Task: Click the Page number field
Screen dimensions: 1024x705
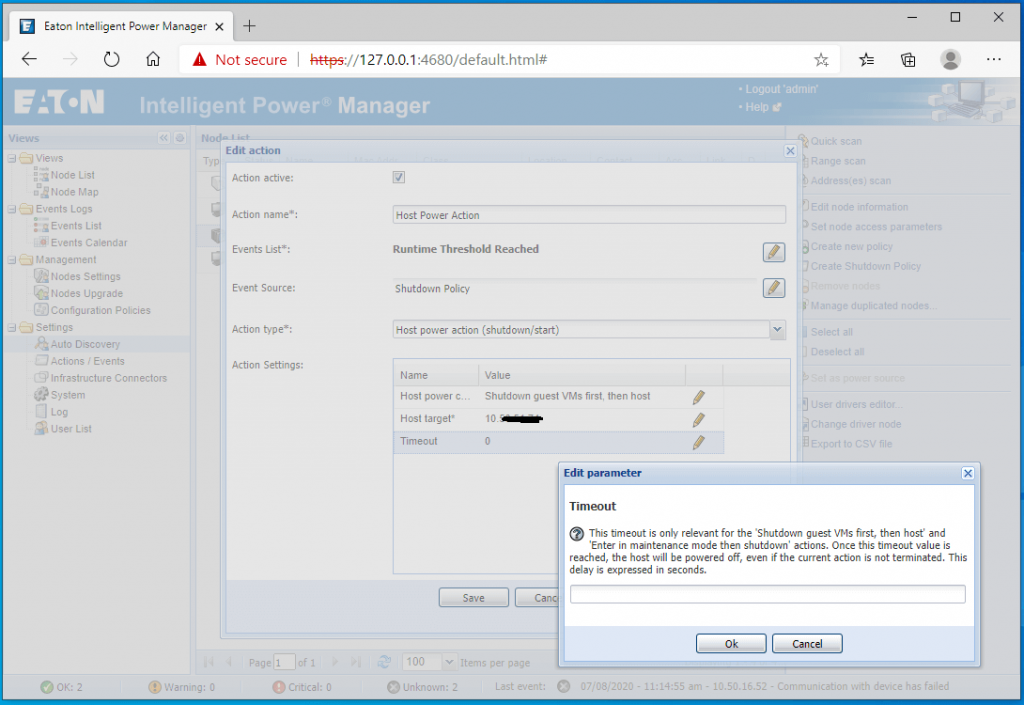Action: click(284, 663)
